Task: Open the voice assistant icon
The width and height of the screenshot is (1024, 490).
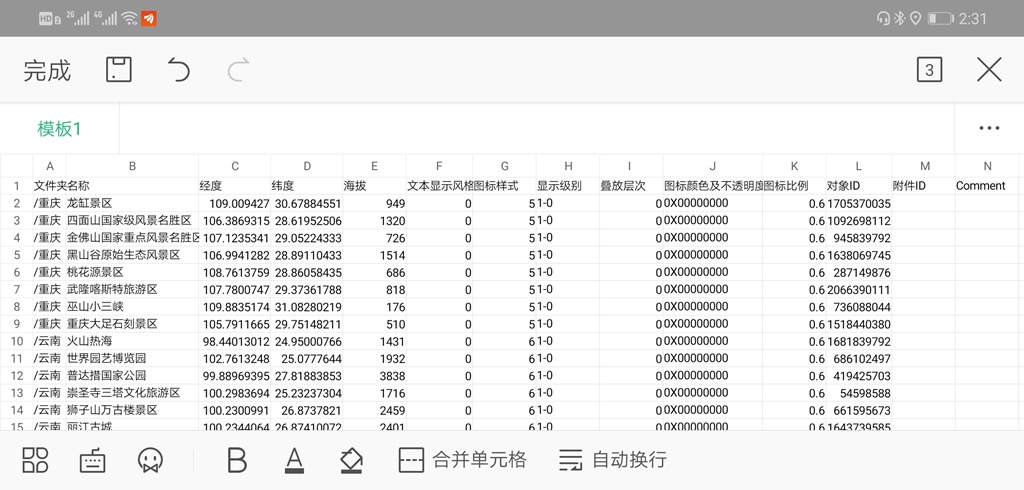Action: (150, 460)
